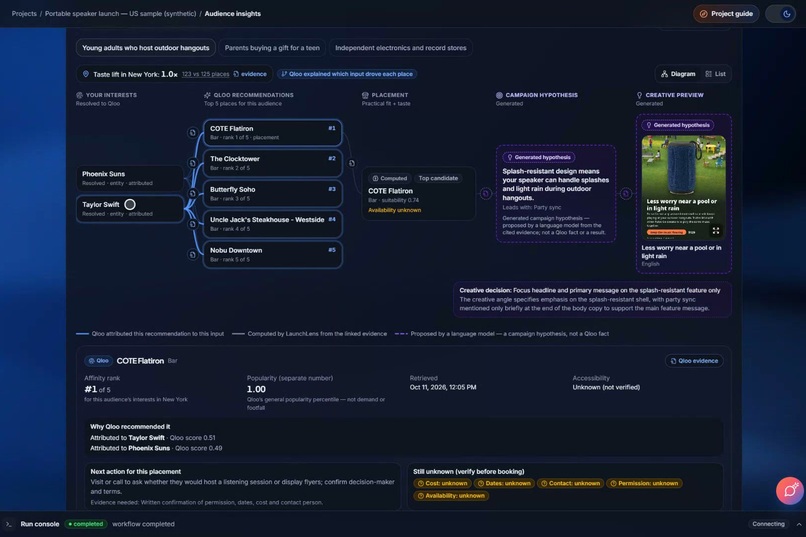Click the 123 vs 125 places link
The height and width of the screenshot is (537, 806).
[206, 74]
